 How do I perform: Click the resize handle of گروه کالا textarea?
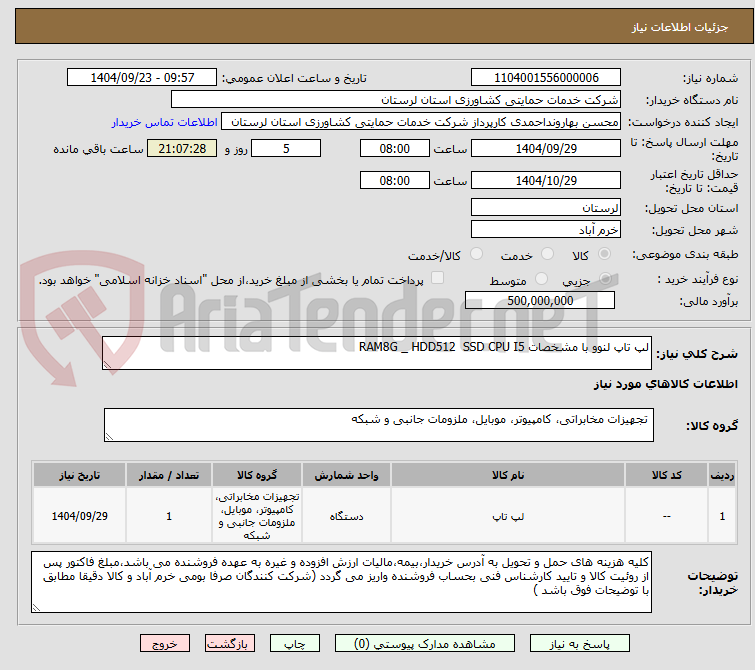[x=109, y=436]
